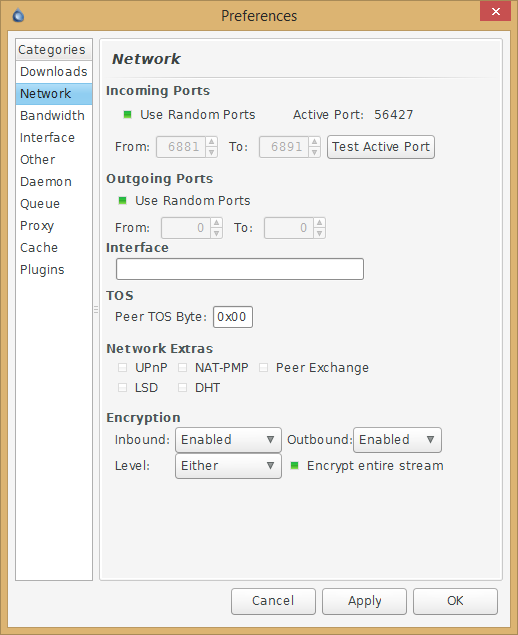Image resolution: width=518 pixels, height=635 pixels.
Task: Toggle incoming Use Random Ports checkbox
Action: tap(127, 115)
